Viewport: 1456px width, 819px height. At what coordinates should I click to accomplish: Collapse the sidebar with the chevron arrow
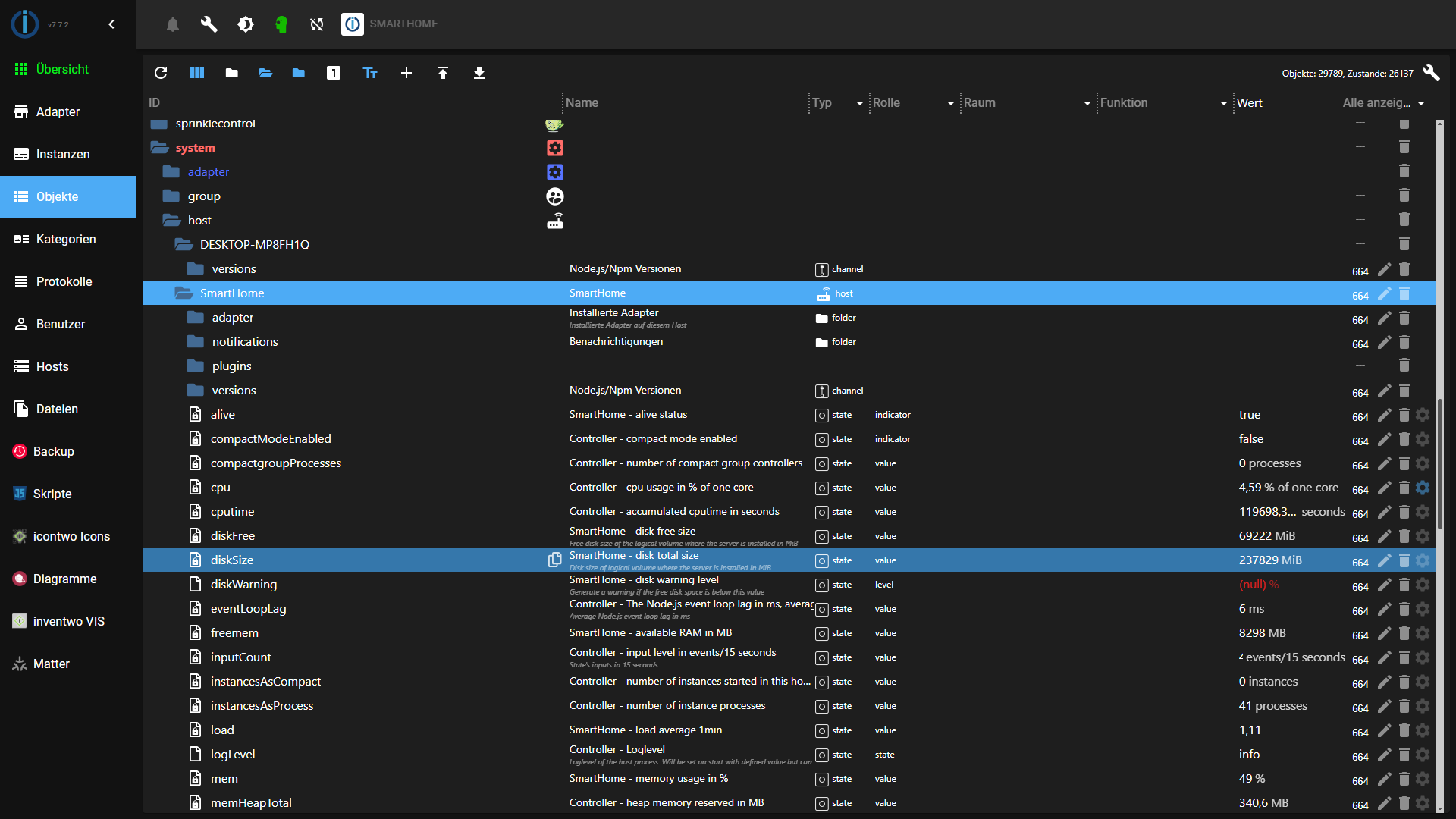(x=111, y=24)
